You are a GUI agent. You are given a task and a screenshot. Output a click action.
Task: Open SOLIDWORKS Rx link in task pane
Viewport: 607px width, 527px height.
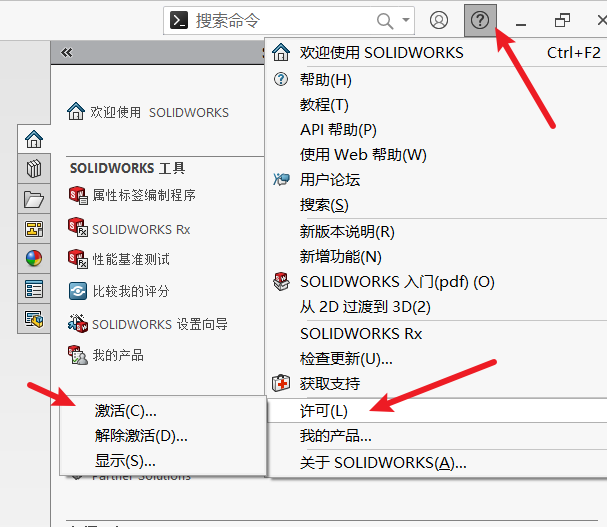[141, 230]
